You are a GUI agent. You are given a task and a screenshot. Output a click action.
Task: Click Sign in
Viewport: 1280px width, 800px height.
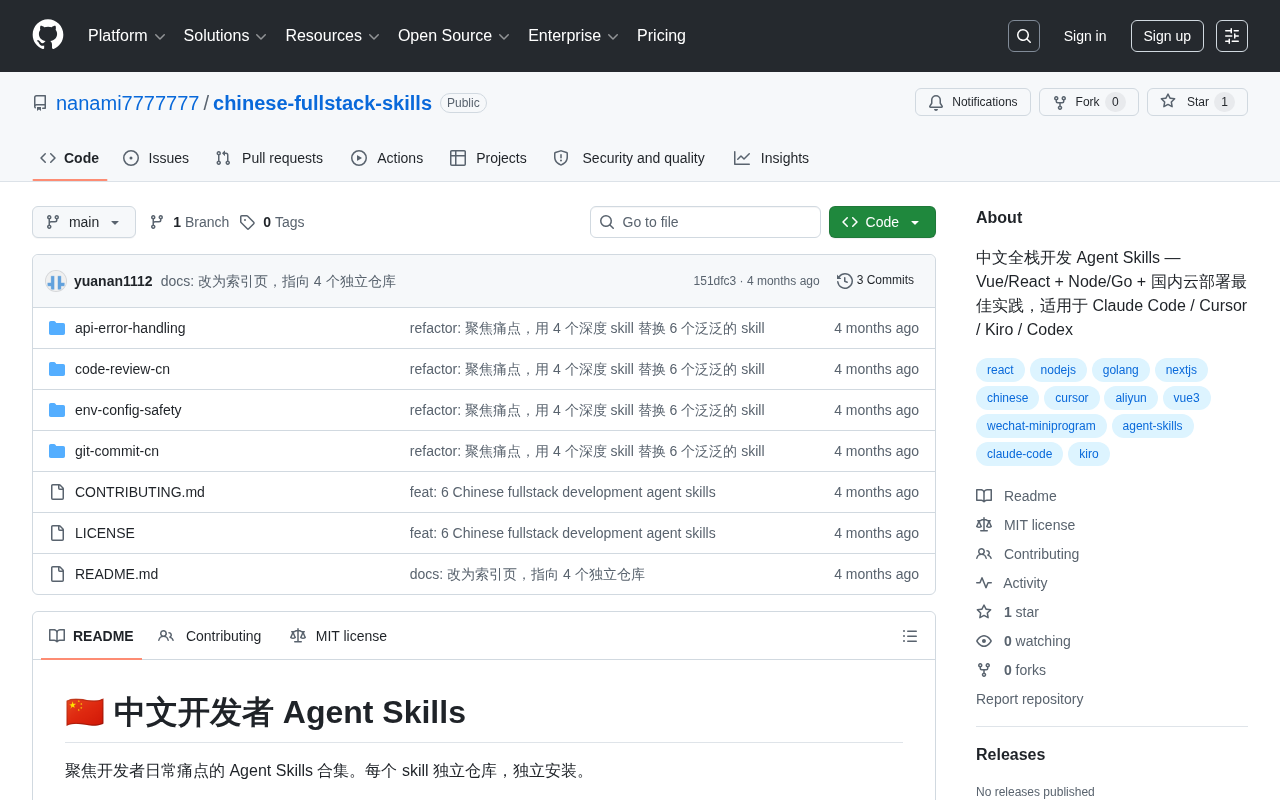pos(1085,36)
